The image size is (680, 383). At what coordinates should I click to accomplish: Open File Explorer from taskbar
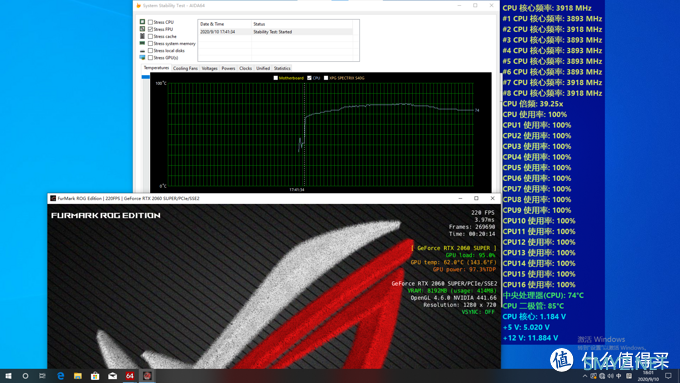click(x=78, y=376)
